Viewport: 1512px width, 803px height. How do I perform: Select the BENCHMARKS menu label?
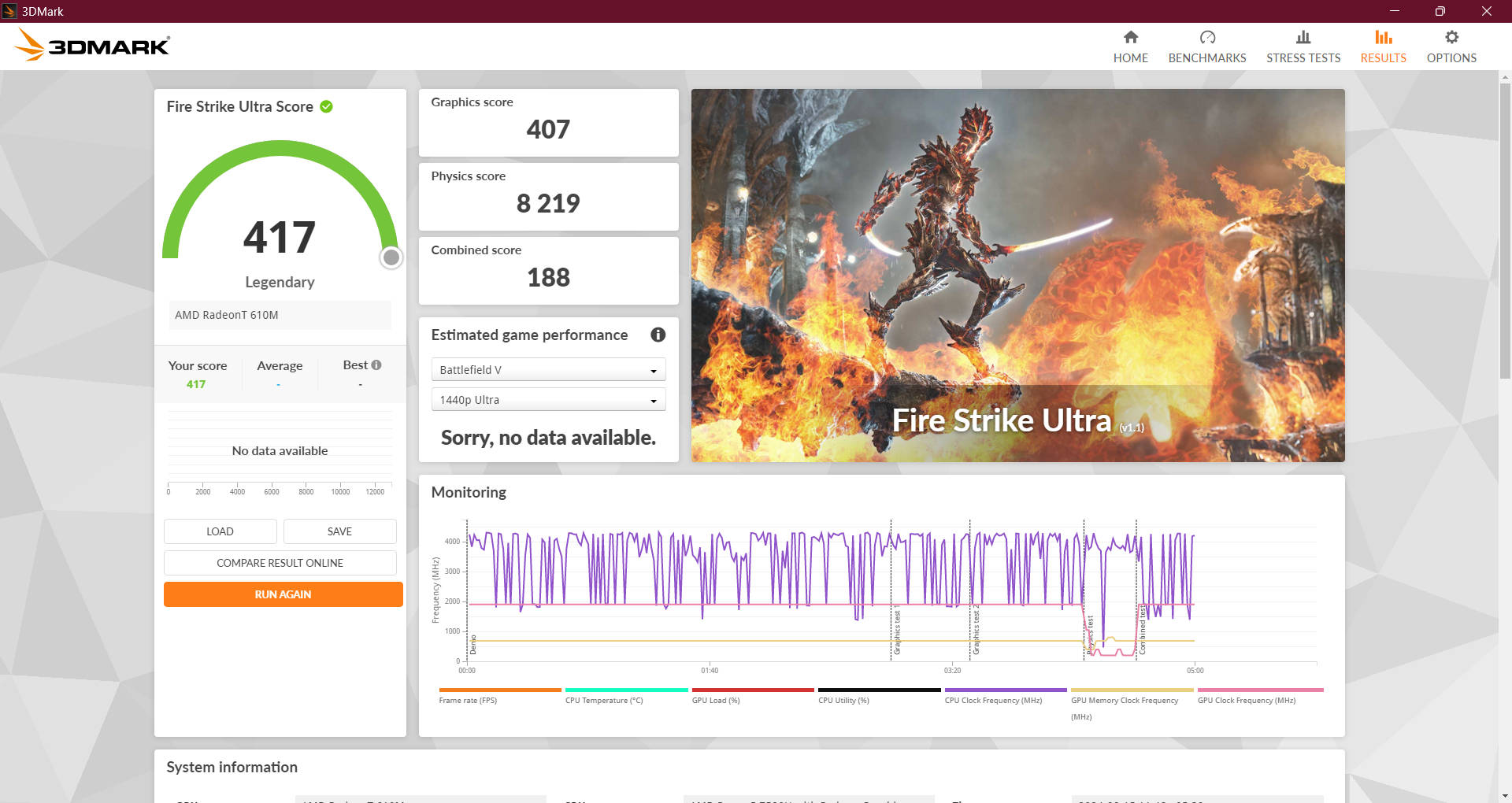pos(1207,58)
